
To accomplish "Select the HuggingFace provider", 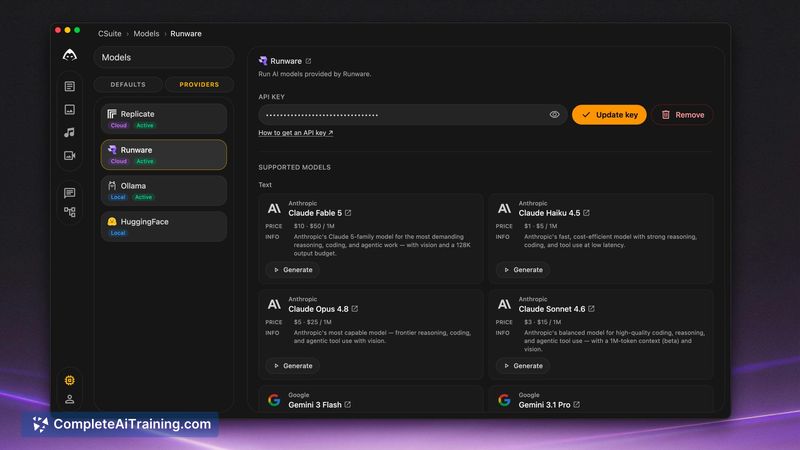I will 164,226.
